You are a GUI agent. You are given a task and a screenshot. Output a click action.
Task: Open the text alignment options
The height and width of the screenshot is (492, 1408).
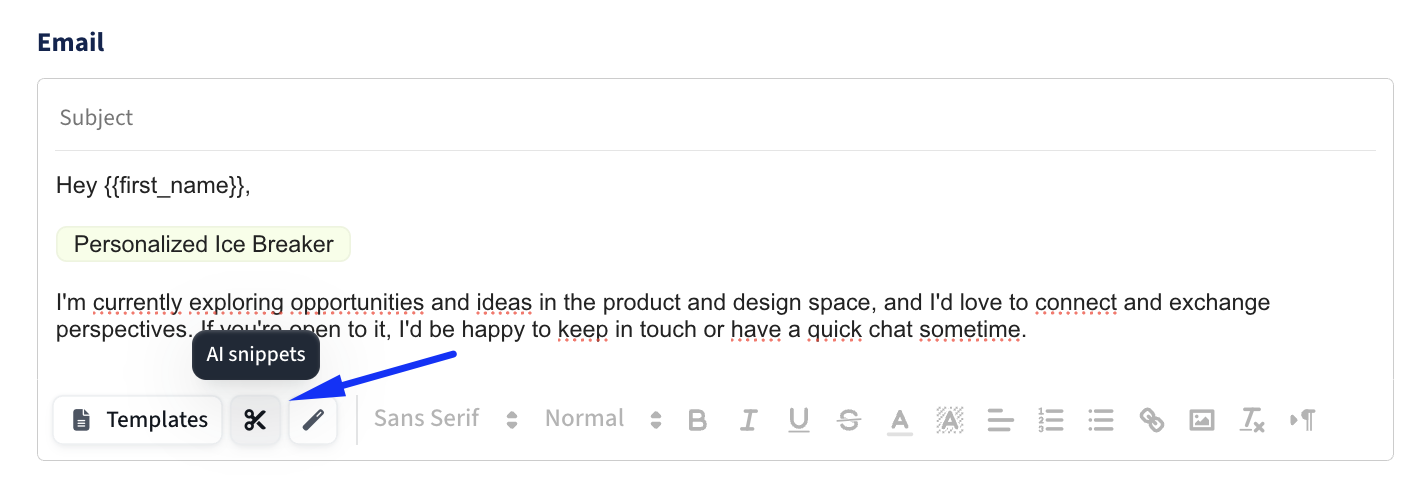[1000, 420]
